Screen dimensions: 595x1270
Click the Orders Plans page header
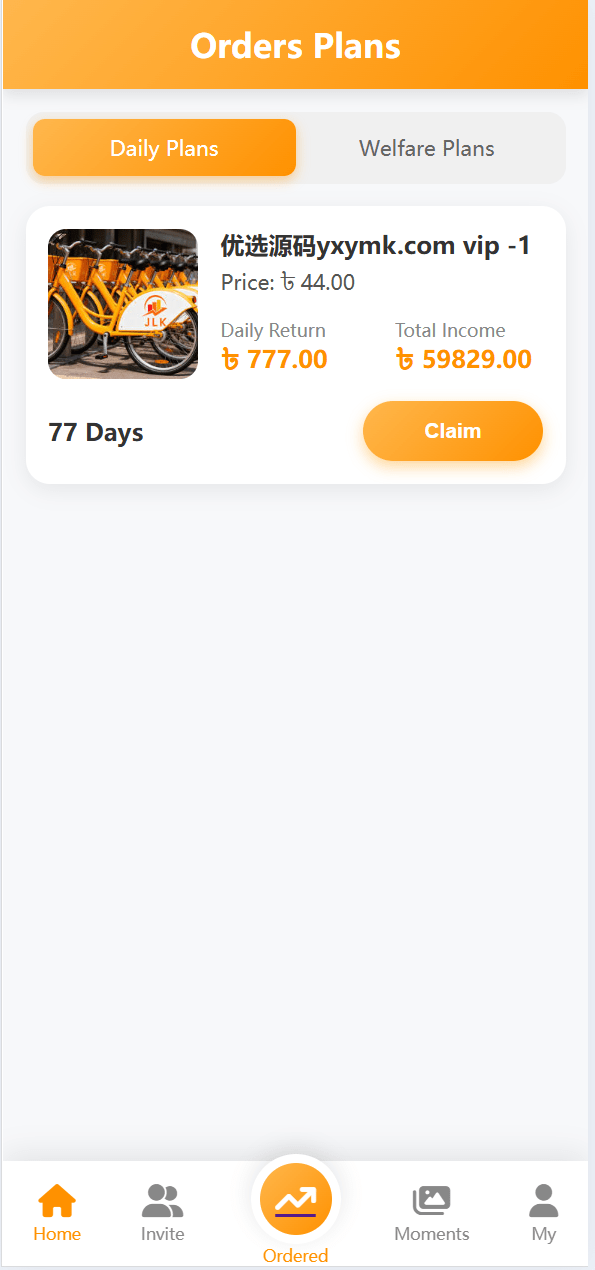coord(295,46)
